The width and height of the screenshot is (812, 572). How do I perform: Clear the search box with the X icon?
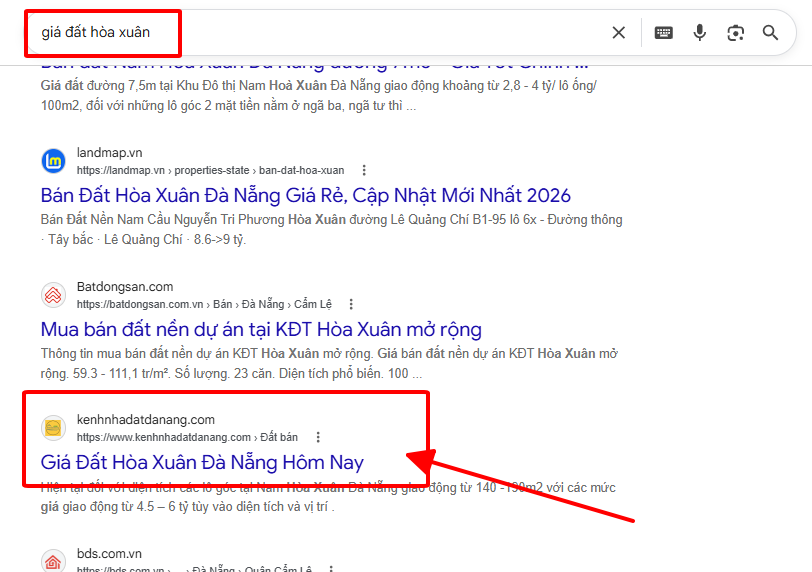618,33
